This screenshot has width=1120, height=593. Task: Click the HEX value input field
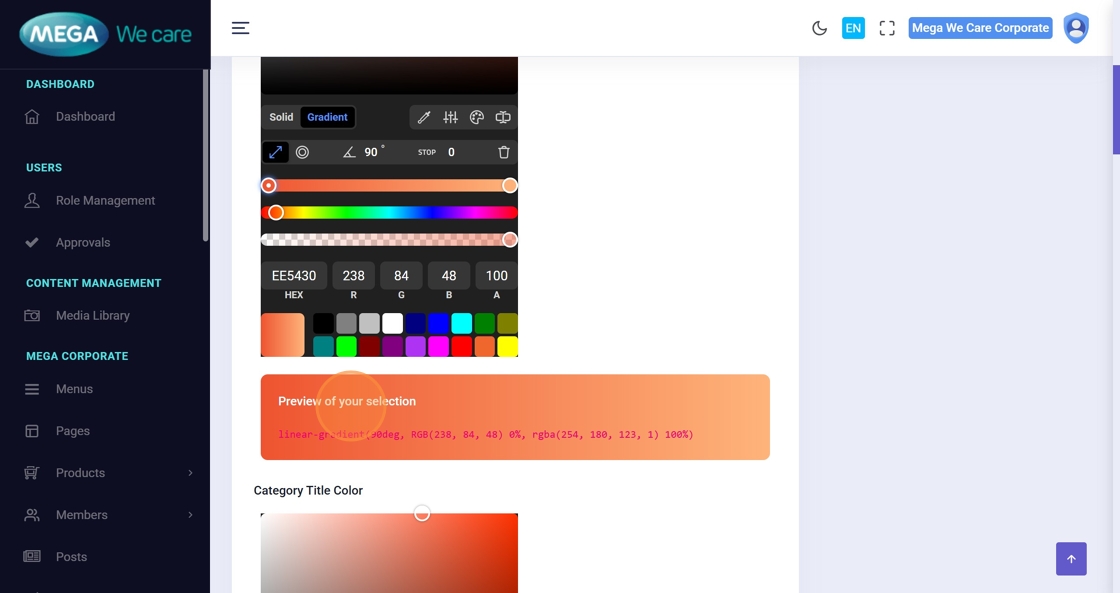coord(294,276)
